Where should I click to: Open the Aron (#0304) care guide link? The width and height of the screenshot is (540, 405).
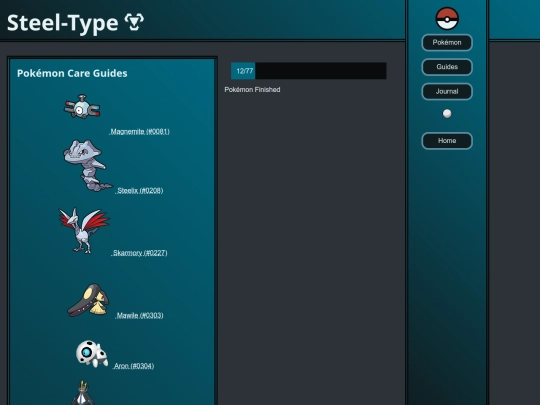[134, 366]
